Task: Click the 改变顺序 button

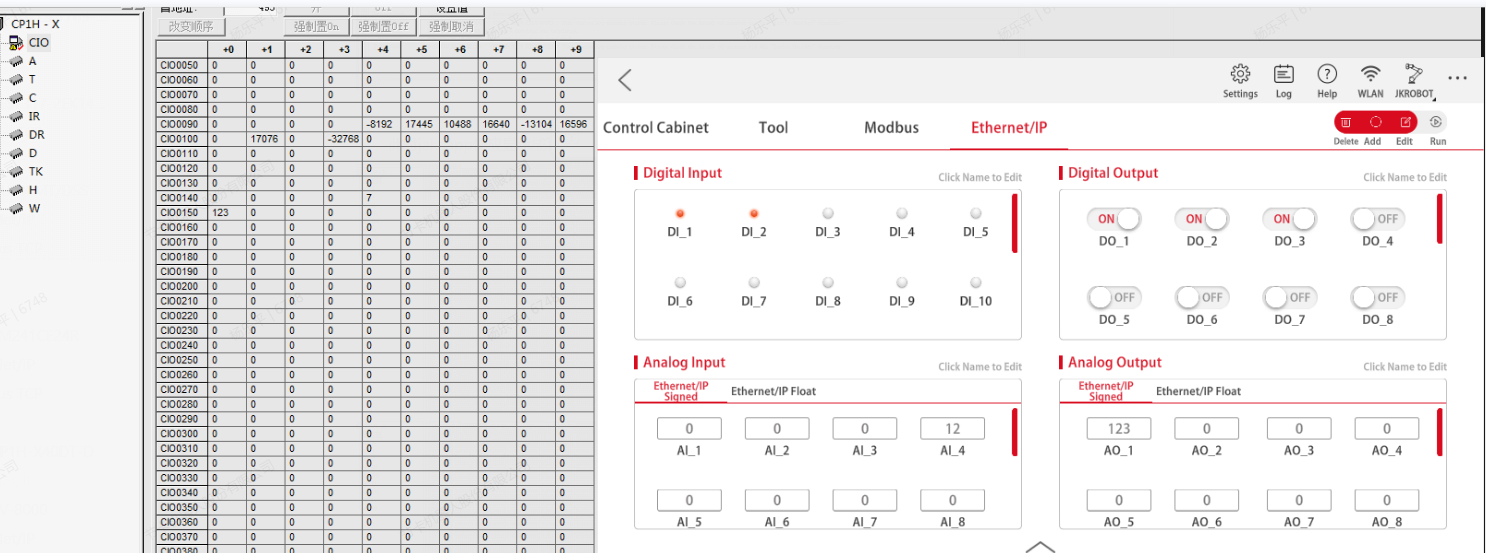Action: [192, 27]
